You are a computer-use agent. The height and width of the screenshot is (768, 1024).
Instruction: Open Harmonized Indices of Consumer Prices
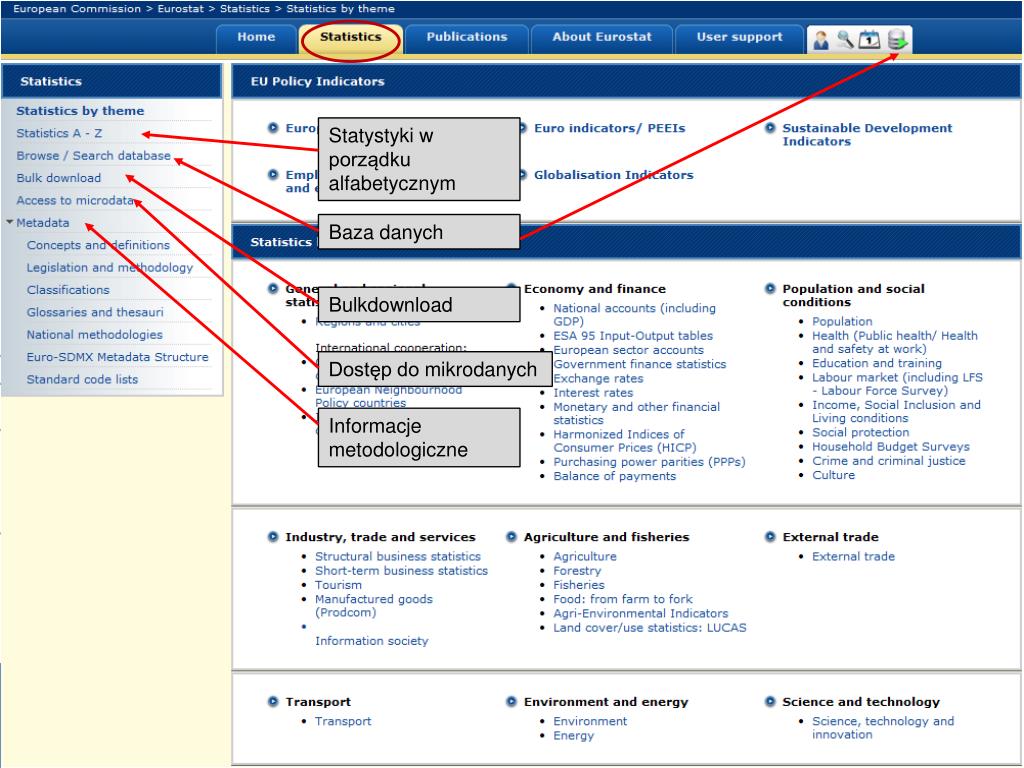[625, 441]
